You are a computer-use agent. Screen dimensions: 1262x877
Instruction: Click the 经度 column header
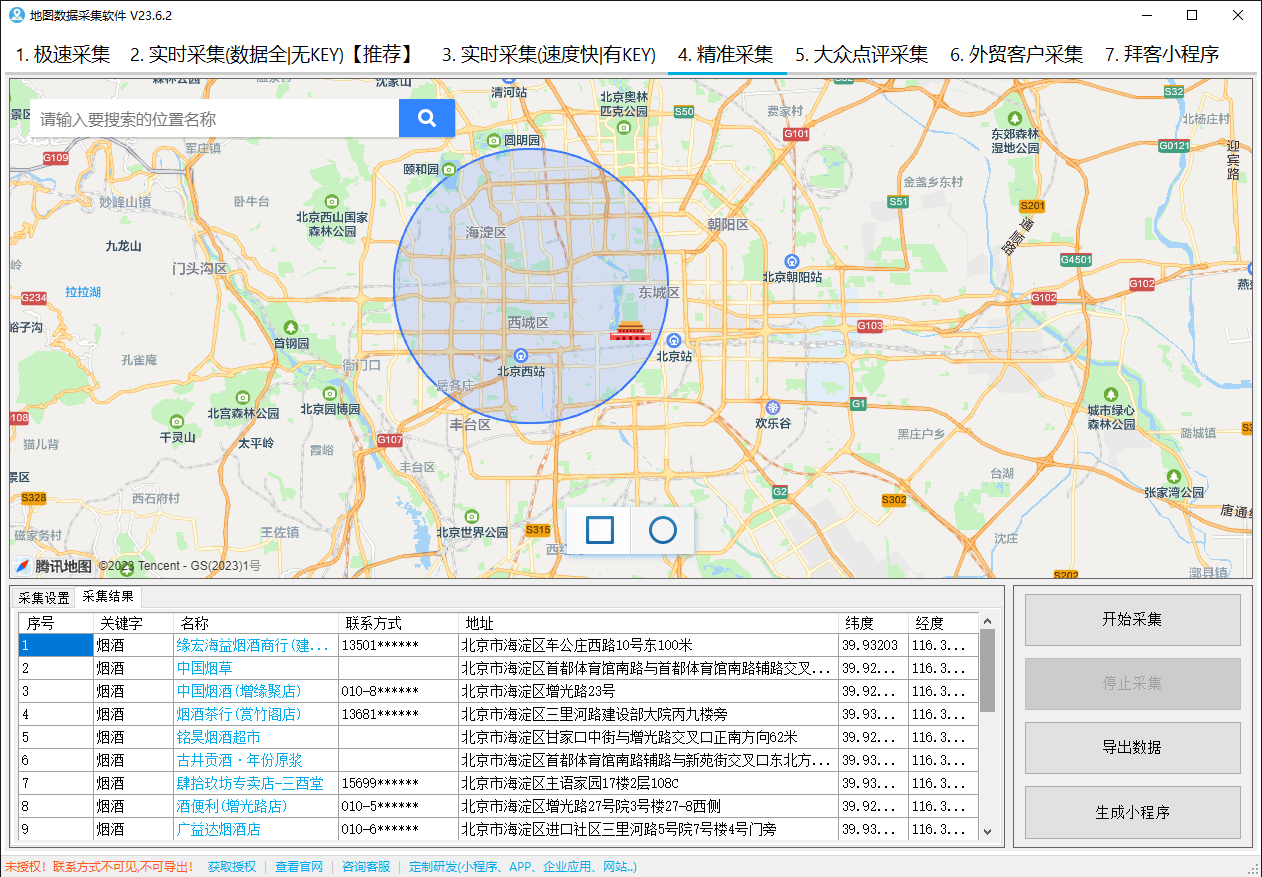(943, 623)
